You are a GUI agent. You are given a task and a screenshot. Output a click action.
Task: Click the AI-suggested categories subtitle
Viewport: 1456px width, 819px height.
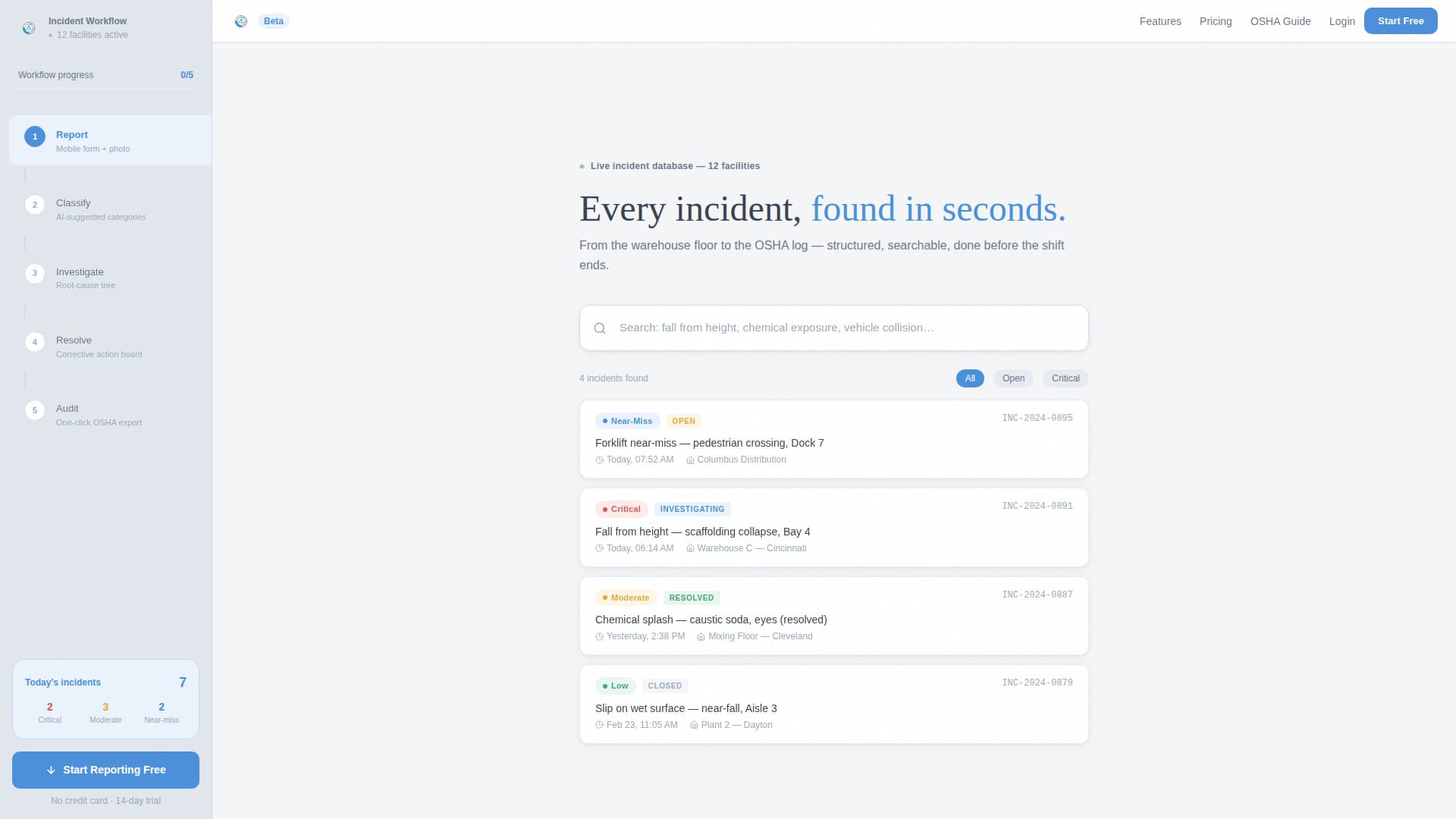[x=101, y=218]
